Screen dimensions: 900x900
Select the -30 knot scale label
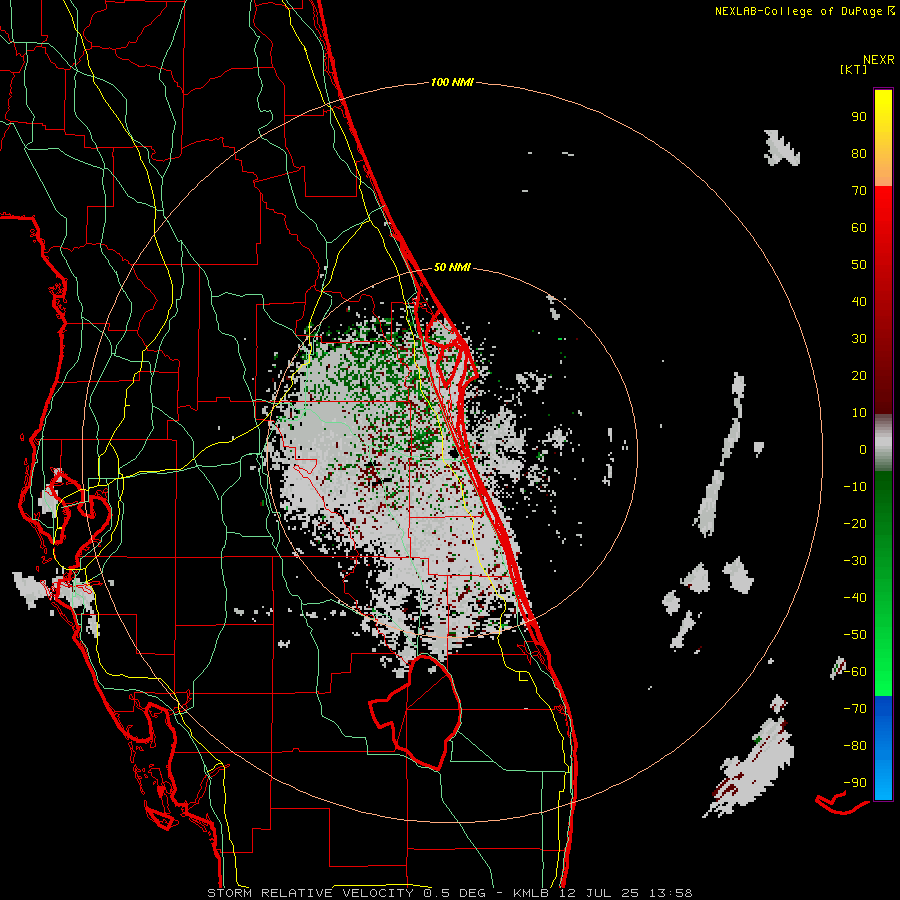point(855,561)
